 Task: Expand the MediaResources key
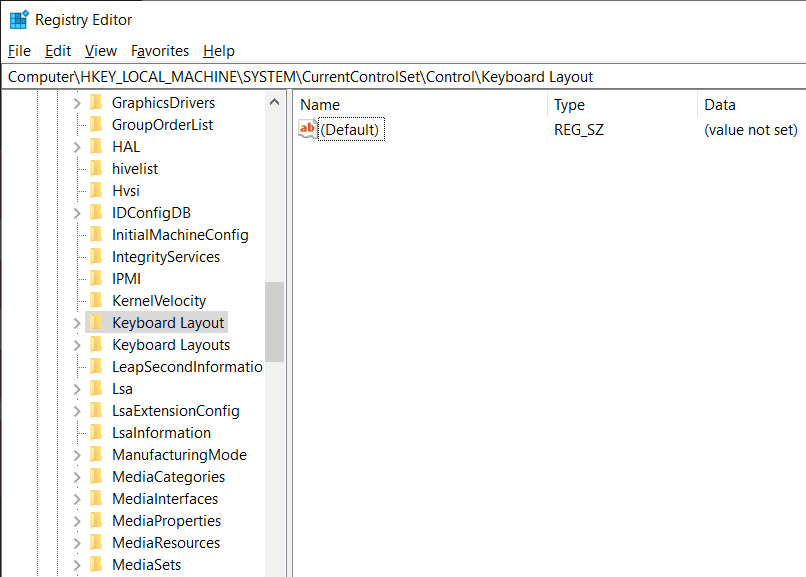pyautogui.click(x=77, y=543)
